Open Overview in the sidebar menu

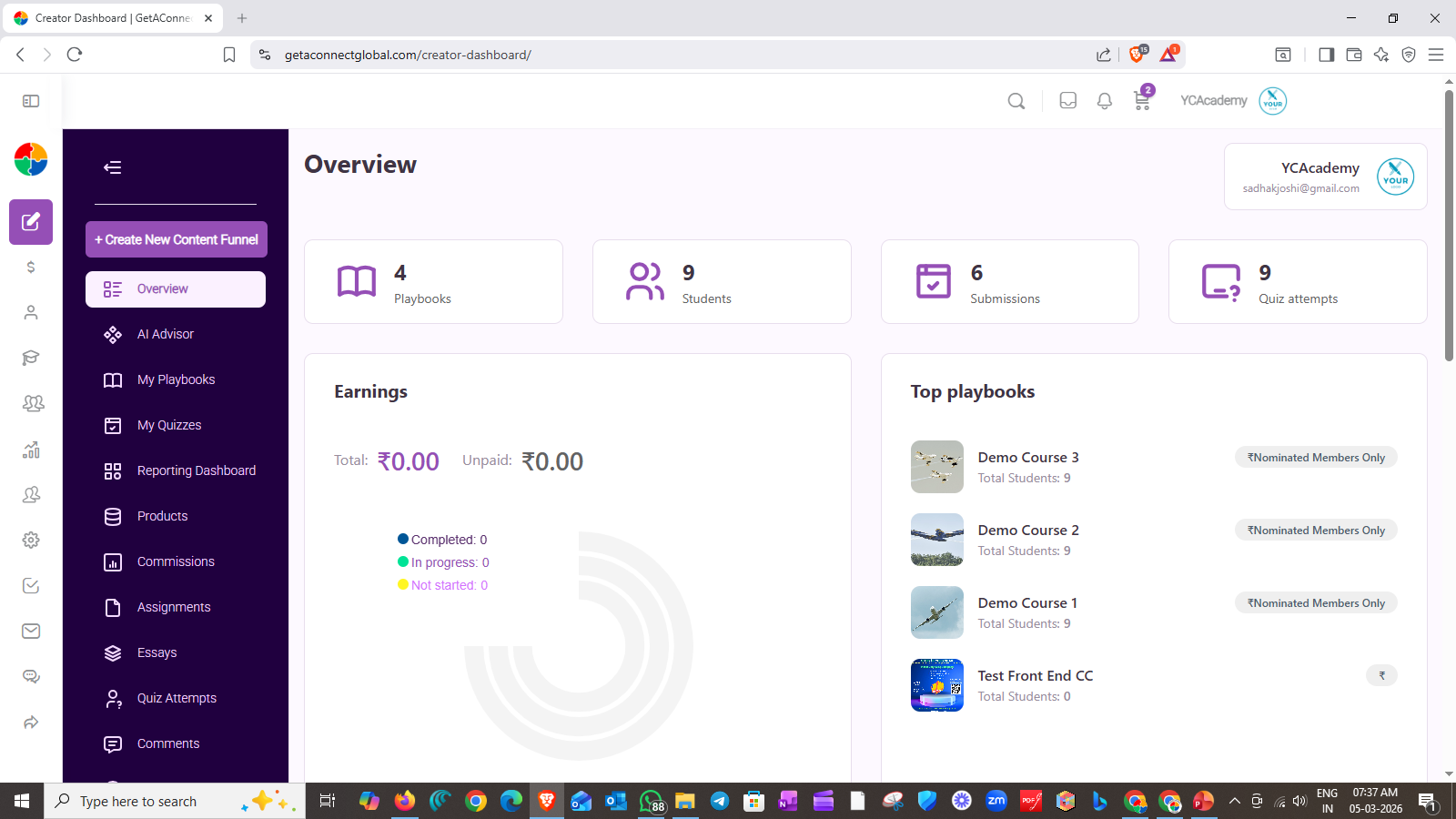click(176, 289)
